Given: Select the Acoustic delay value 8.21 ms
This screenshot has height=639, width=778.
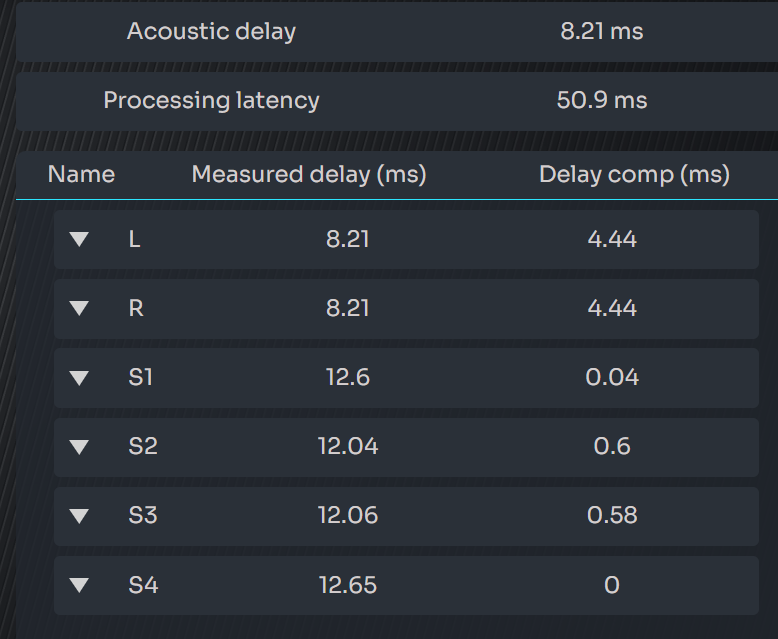Looking at the screenshot, I should pos(601,32).
